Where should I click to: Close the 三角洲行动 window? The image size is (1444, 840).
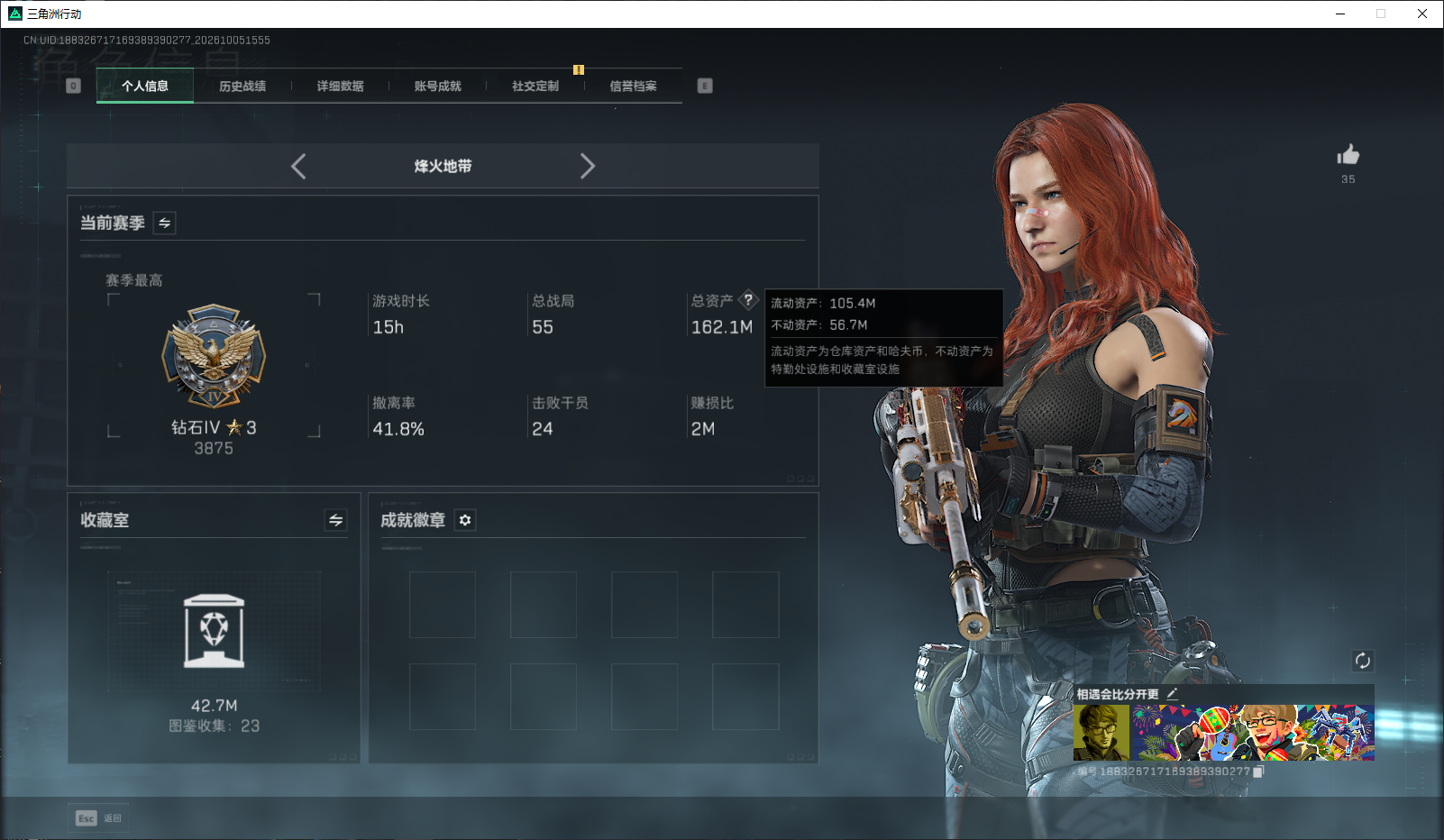click(1422, 14)
